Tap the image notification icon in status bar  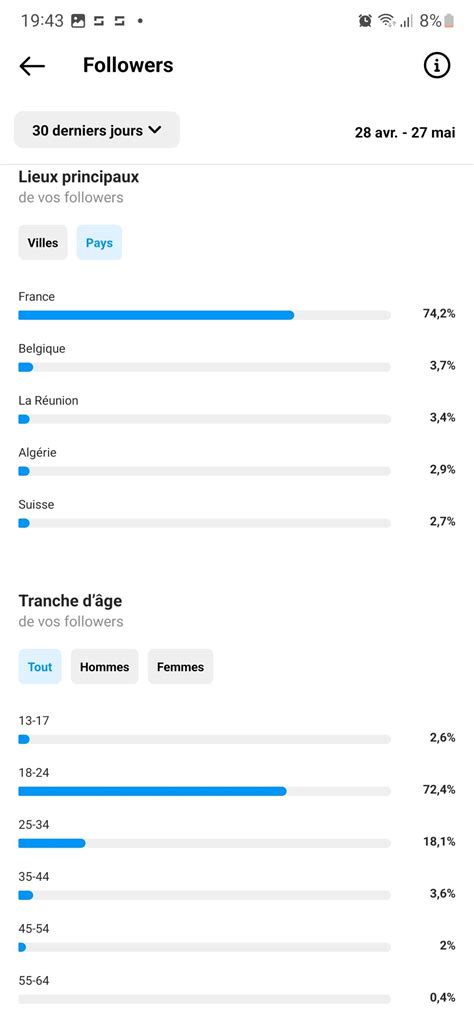coord(78,21)
